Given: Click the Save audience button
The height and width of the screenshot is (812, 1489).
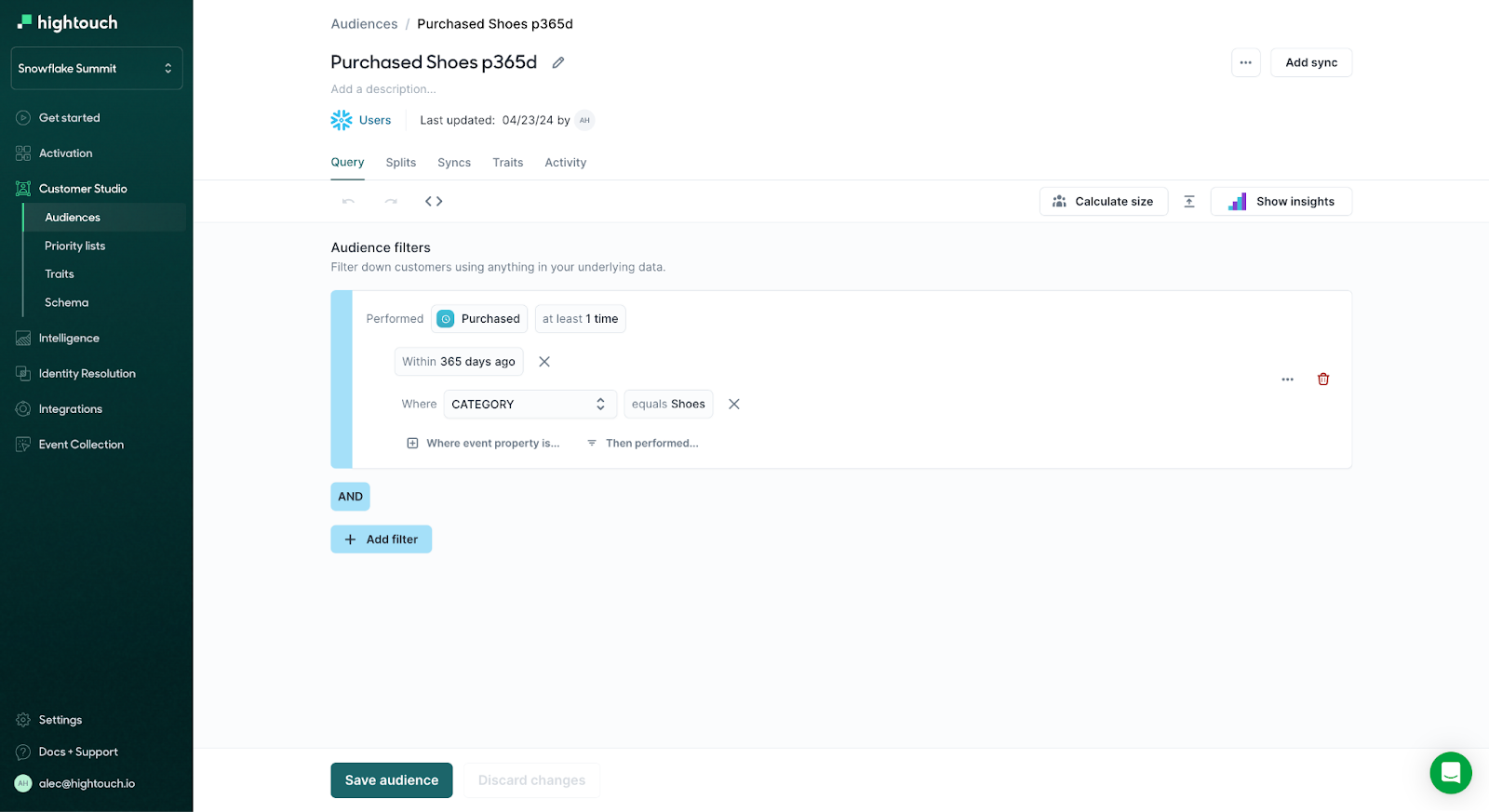Looking at the screenshot, I should point(391,780).
